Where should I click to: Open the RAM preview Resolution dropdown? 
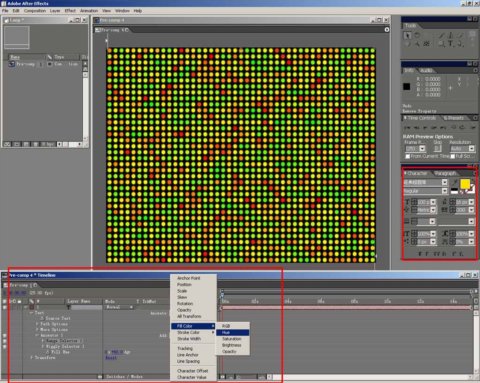[462, 148]
